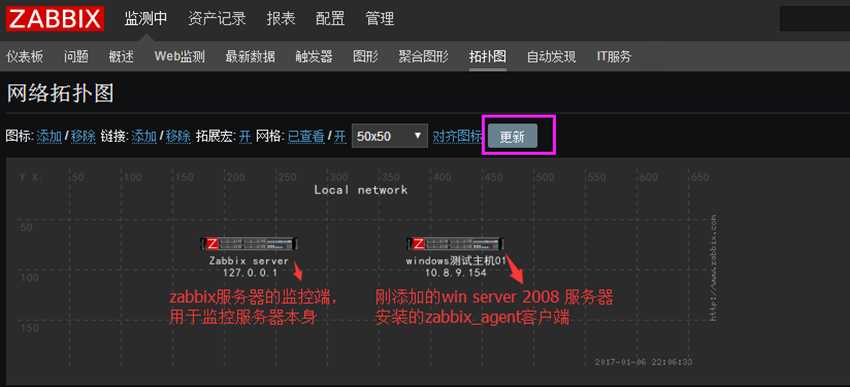Toggle grid 开 link after 已查看
Viewport: 850px width, 387px height.
pyautogui.click(x=339, y=136)
